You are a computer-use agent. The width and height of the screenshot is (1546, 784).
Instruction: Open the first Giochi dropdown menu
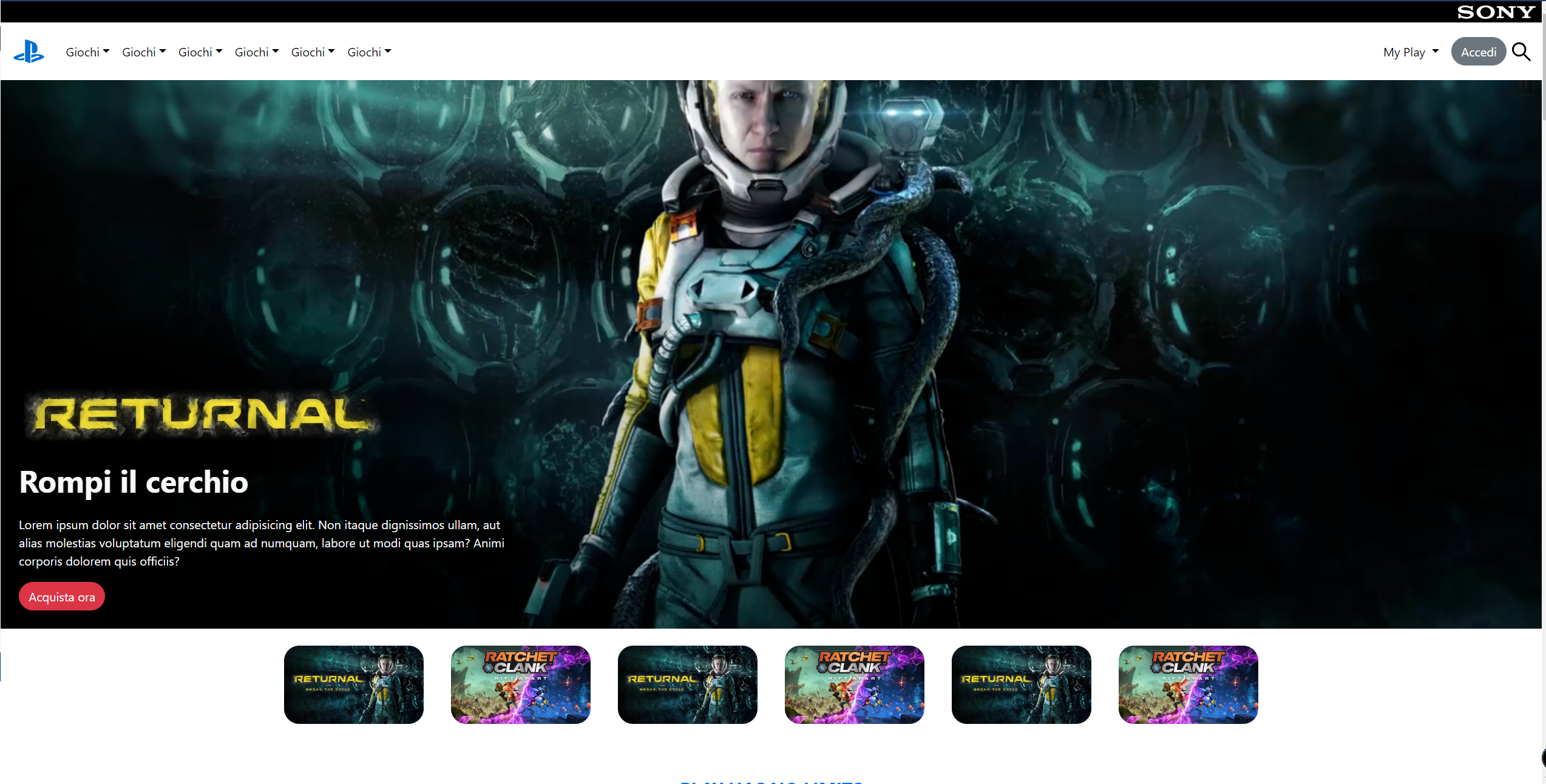click(87, 52)
